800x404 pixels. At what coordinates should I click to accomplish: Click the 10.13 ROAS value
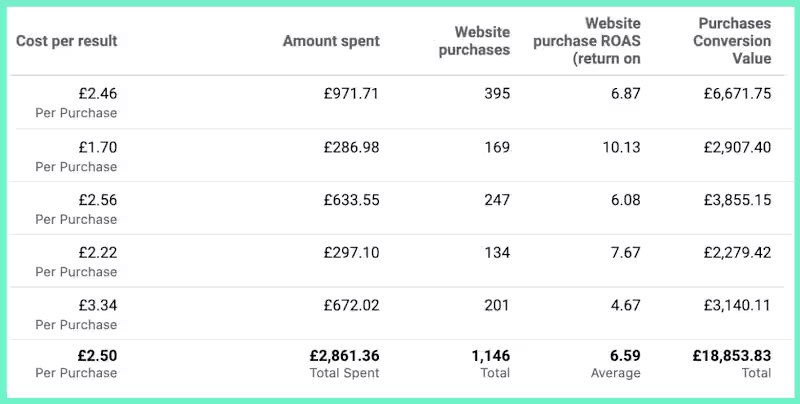620,147
